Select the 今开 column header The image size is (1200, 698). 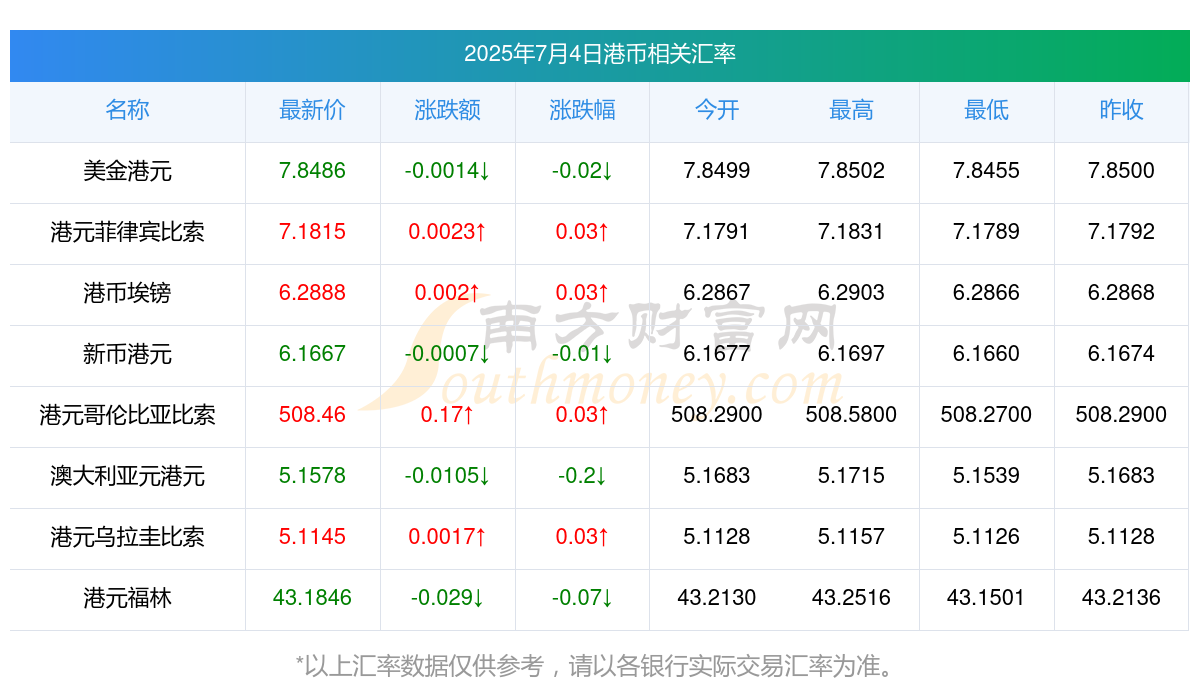point(717,110)
